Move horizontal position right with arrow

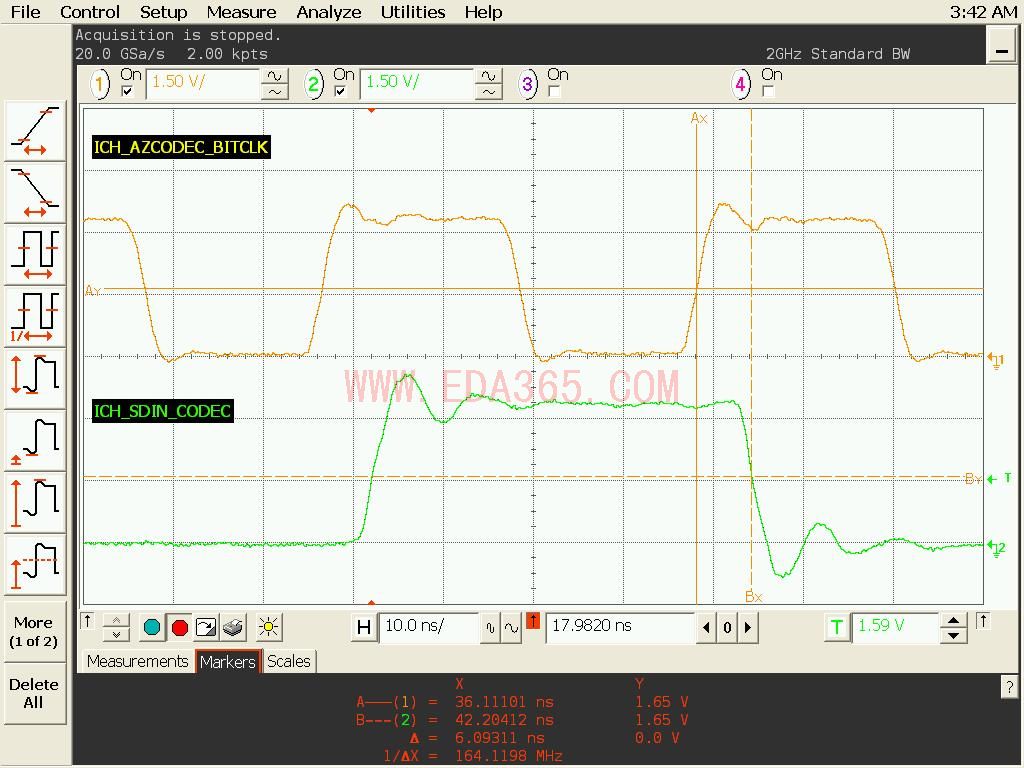(x=748, y=628)
